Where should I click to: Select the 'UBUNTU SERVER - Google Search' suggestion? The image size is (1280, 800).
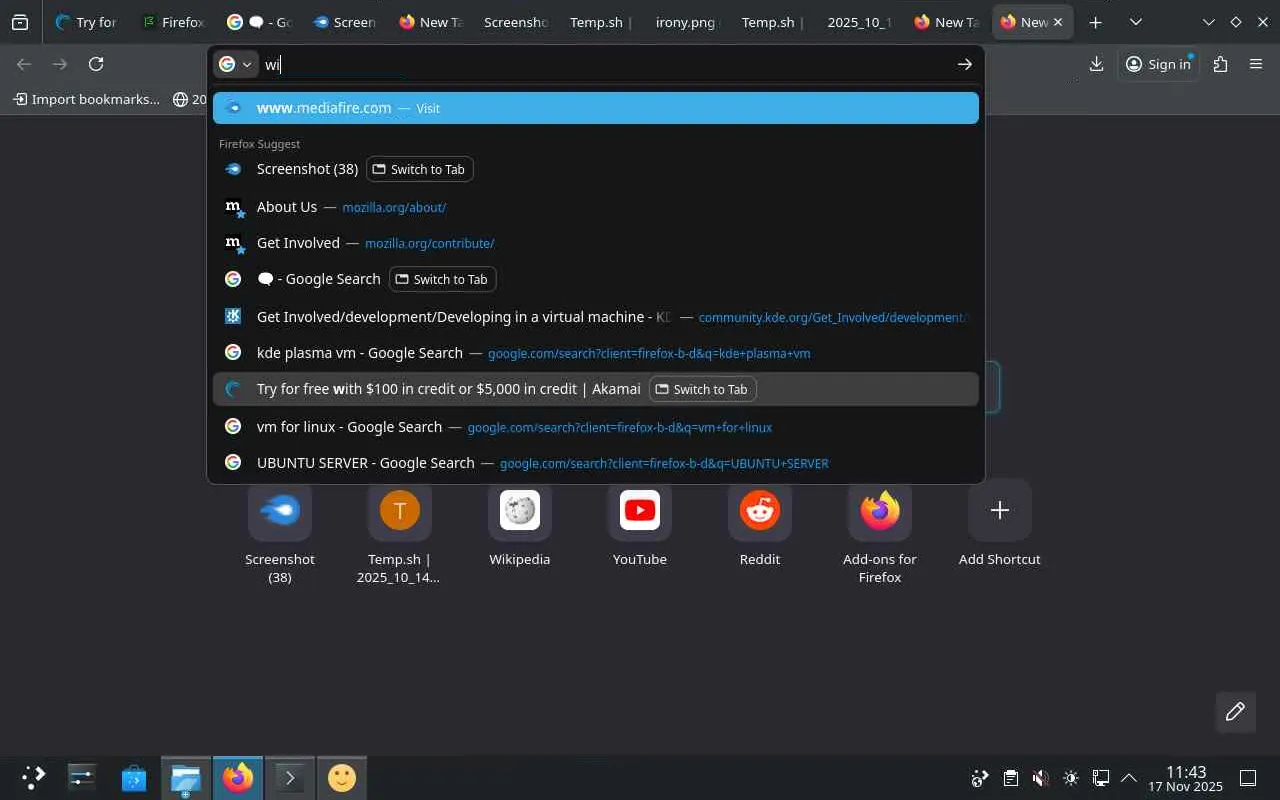click(x=596, y=463)
